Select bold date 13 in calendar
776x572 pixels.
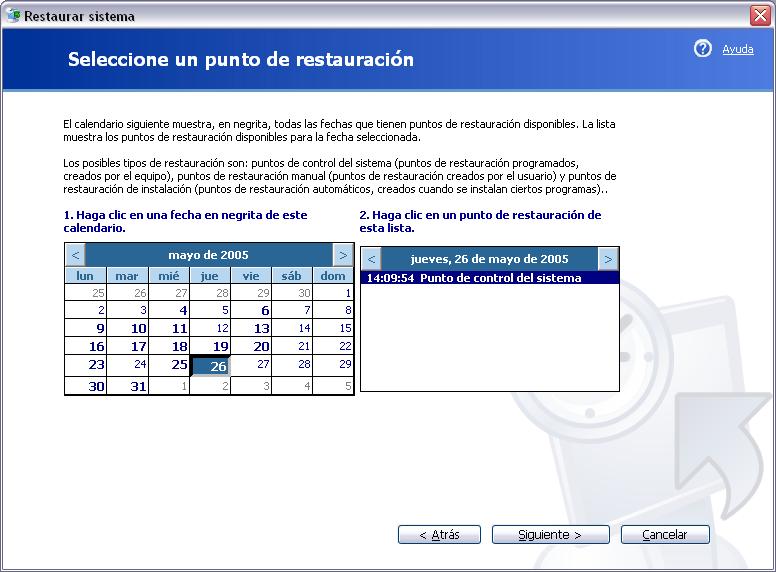tap(251, 328)
